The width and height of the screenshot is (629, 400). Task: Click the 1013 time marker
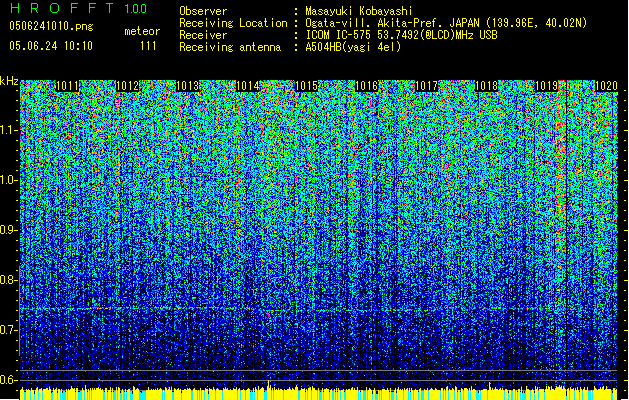point(187,86)
